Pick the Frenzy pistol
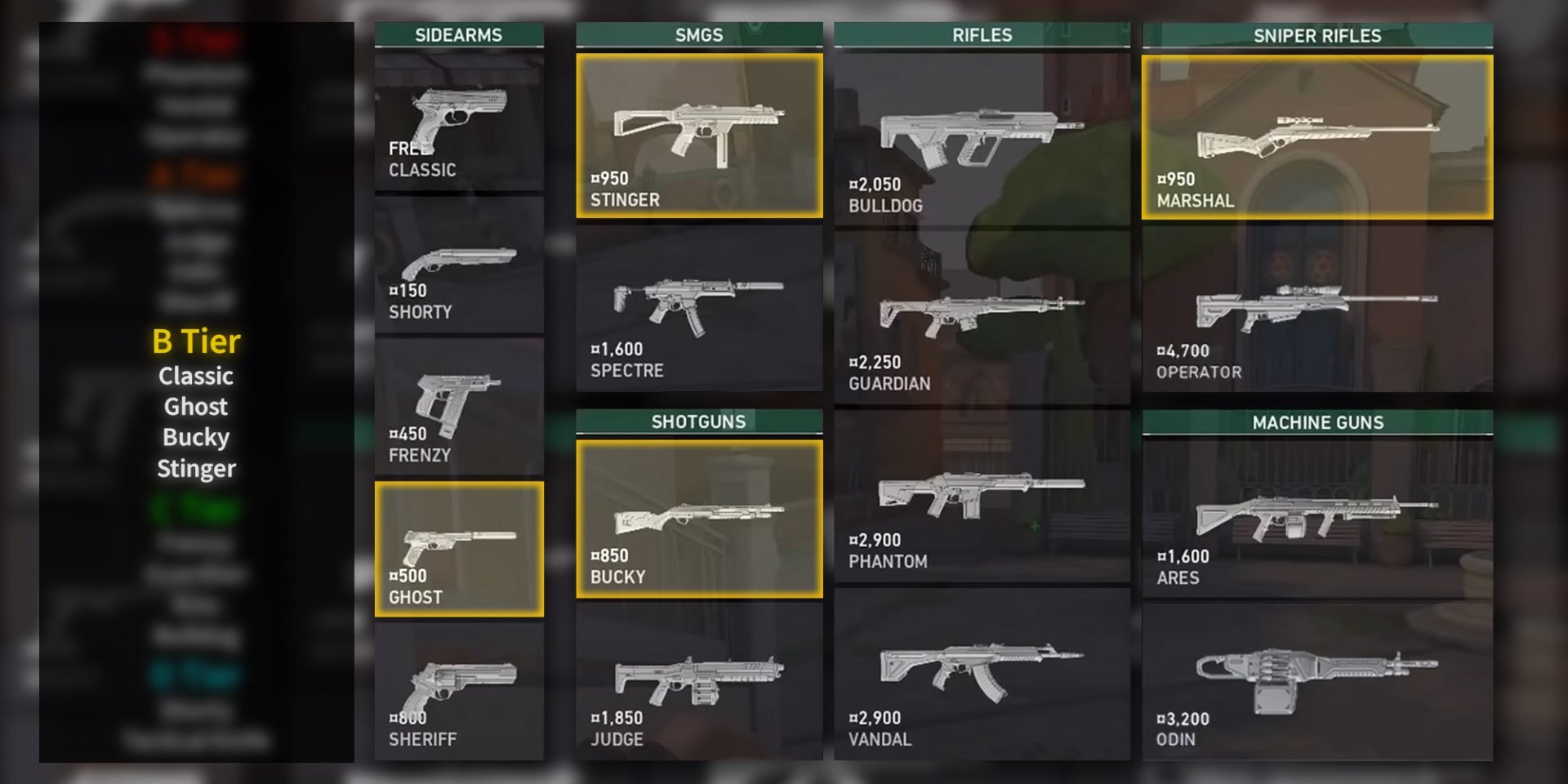 click(x=459, y=408)
